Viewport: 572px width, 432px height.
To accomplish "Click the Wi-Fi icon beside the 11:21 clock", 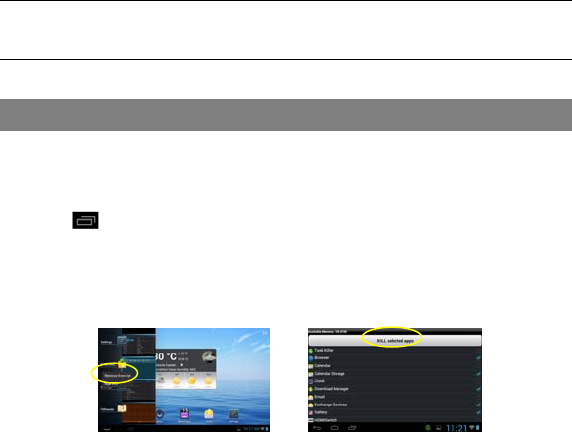I will point(471,428).
